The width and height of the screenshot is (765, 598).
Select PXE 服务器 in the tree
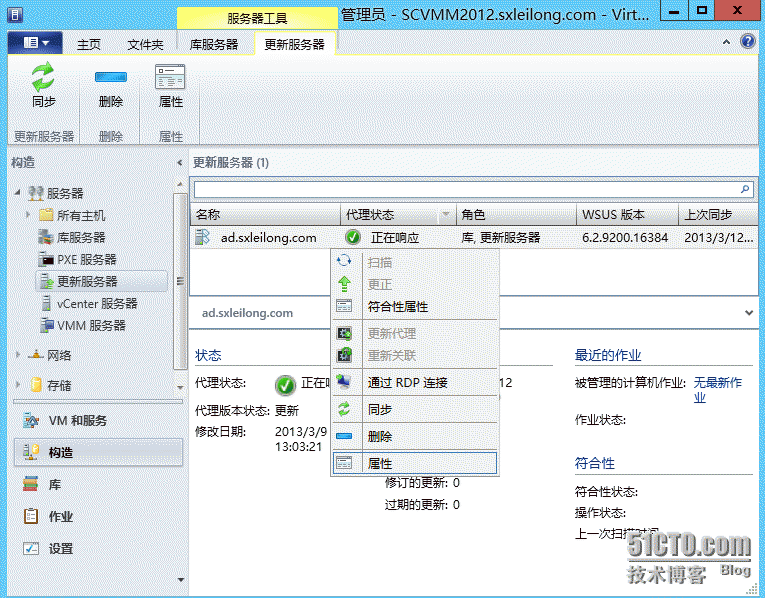tap(78, 259)
